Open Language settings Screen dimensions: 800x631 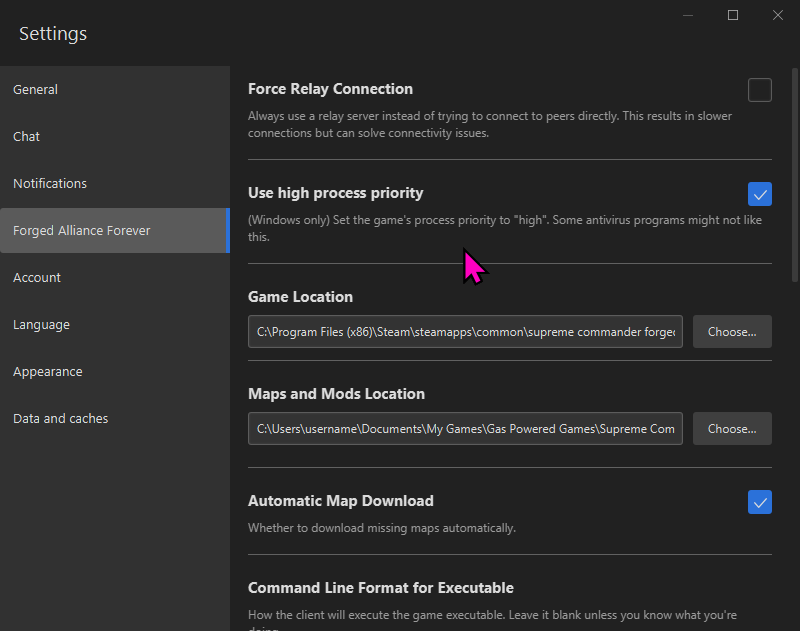click(115, 324)
